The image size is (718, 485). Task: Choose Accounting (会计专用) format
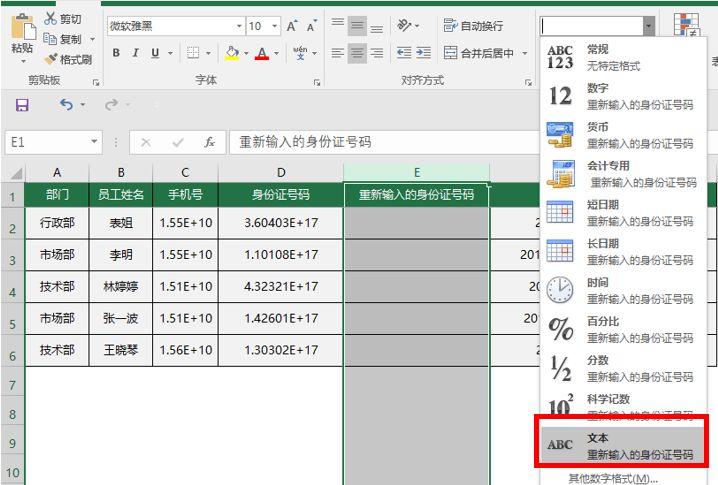click(x=622, y=174)
